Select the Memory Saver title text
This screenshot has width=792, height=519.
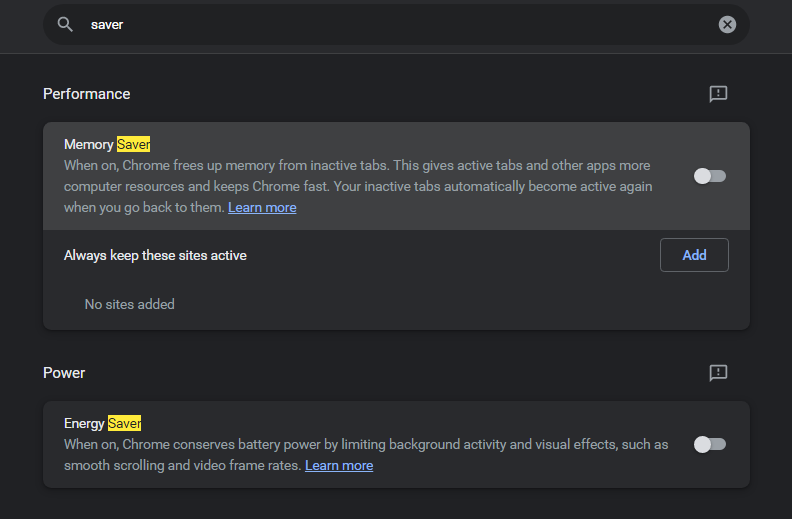[107, 144]
